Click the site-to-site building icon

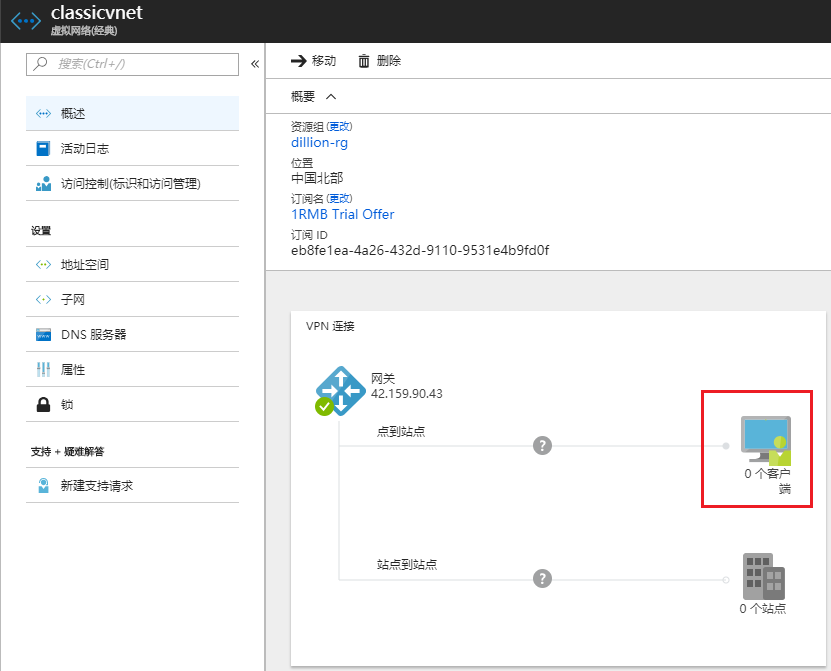(x=763, y=575)
